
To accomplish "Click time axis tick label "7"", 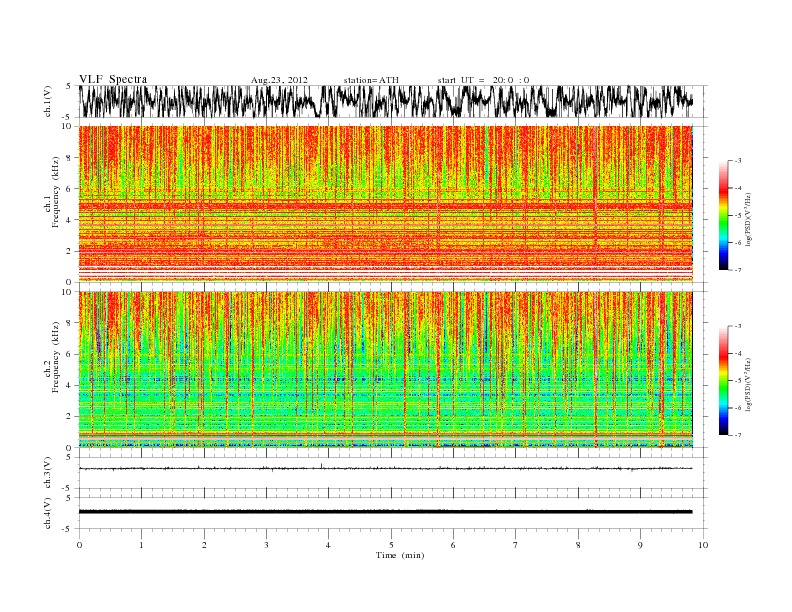I will [x=516, y=545].
